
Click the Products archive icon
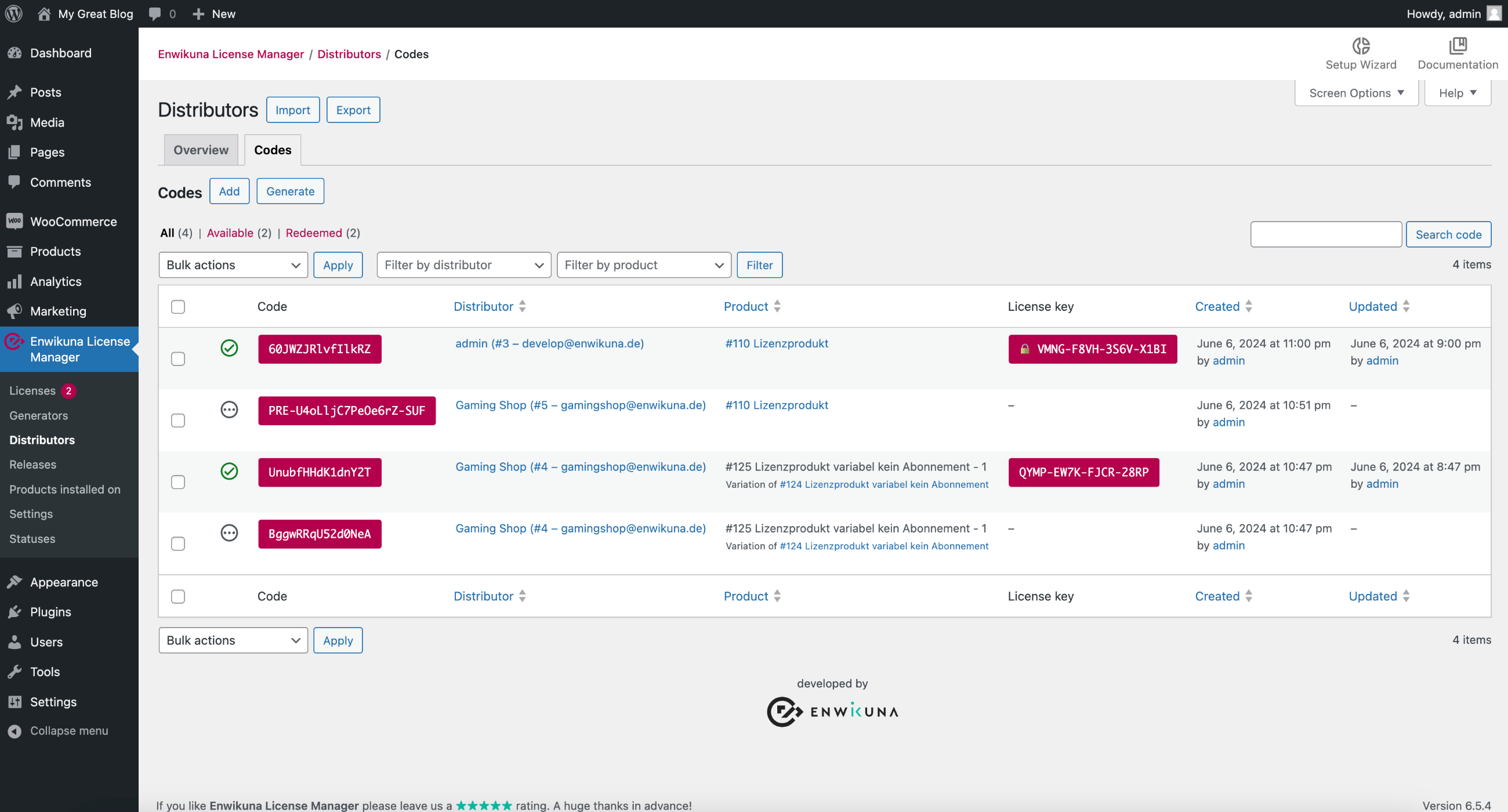tap(14, 251)
